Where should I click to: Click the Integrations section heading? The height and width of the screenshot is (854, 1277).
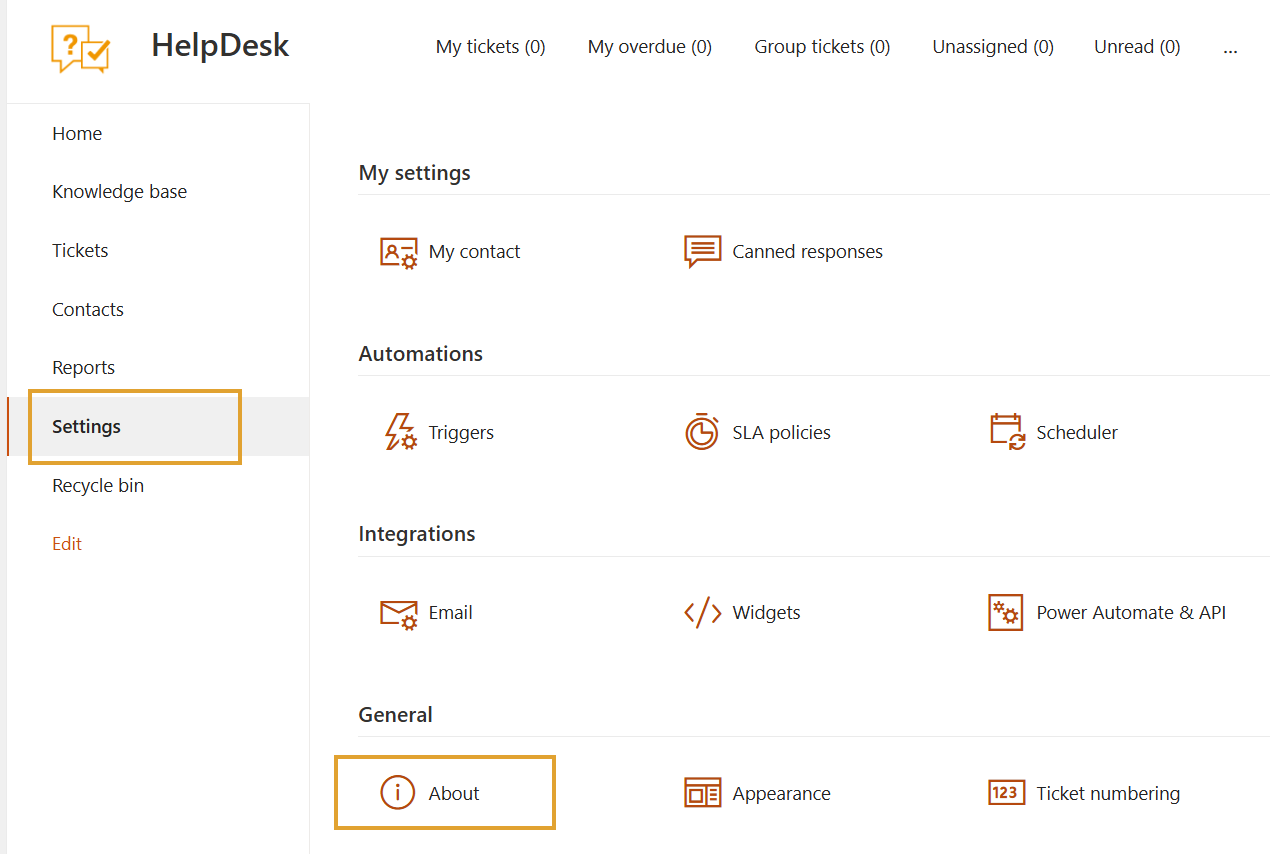[x=417, y=534]
